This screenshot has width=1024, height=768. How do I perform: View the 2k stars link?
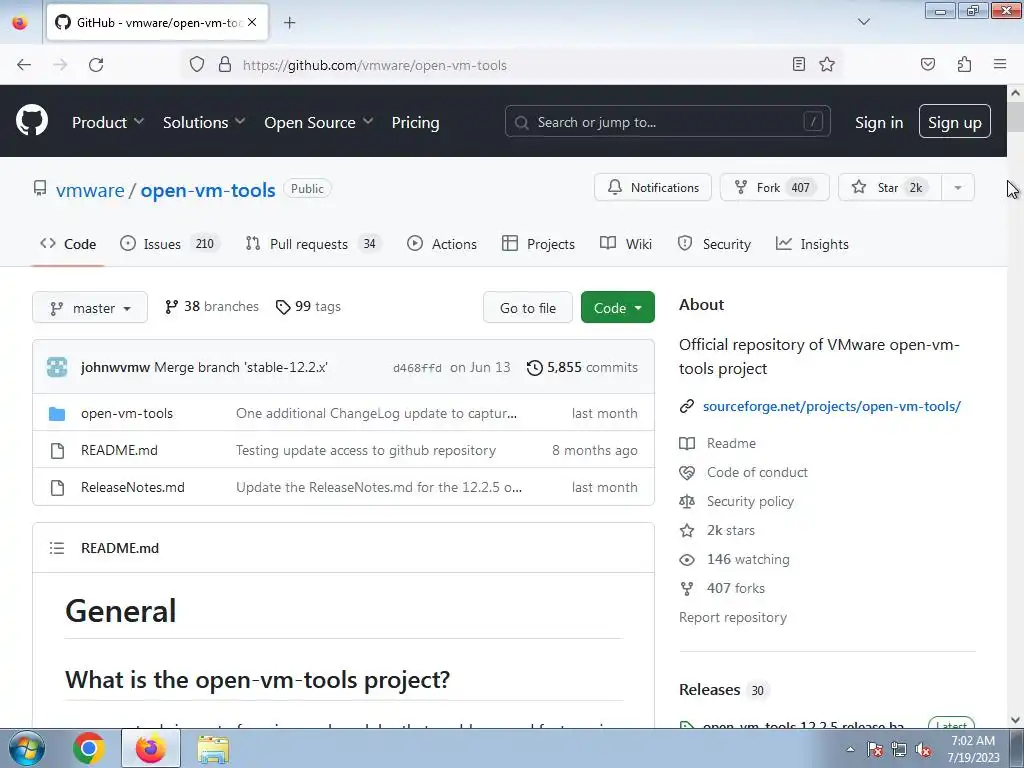730,530
